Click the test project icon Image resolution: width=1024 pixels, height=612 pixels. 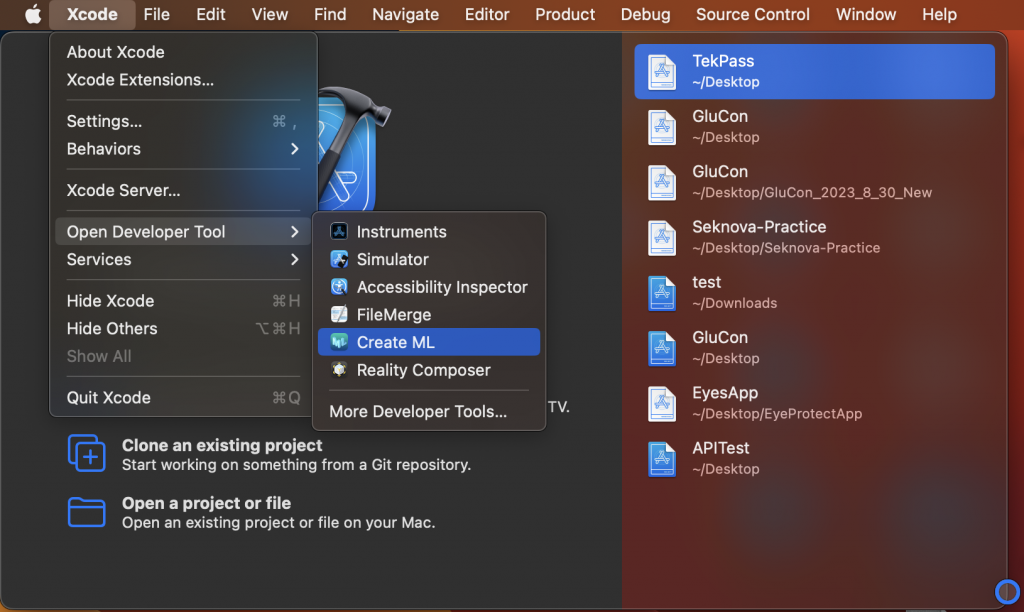(x=662, y=293)
